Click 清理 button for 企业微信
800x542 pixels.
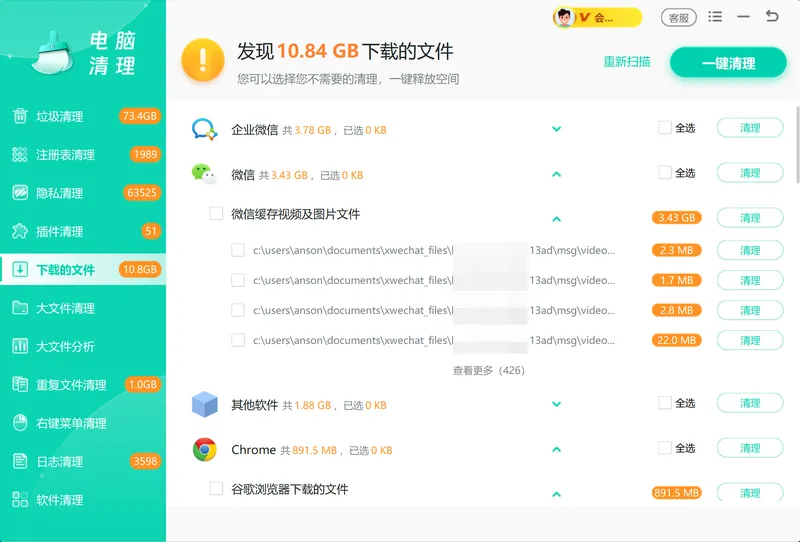(750, 128)
